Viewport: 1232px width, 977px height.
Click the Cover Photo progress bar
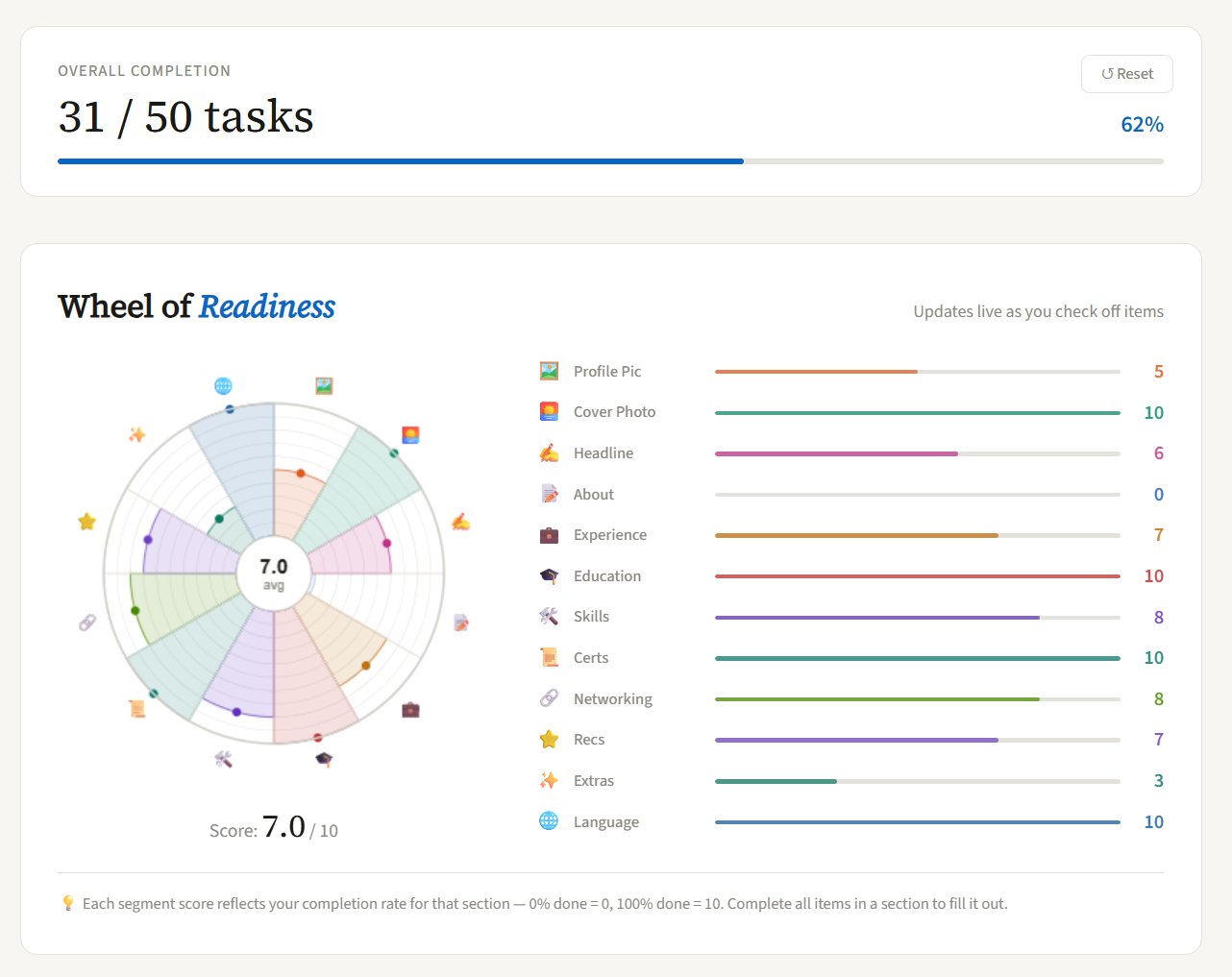click(x=918, y=413)
